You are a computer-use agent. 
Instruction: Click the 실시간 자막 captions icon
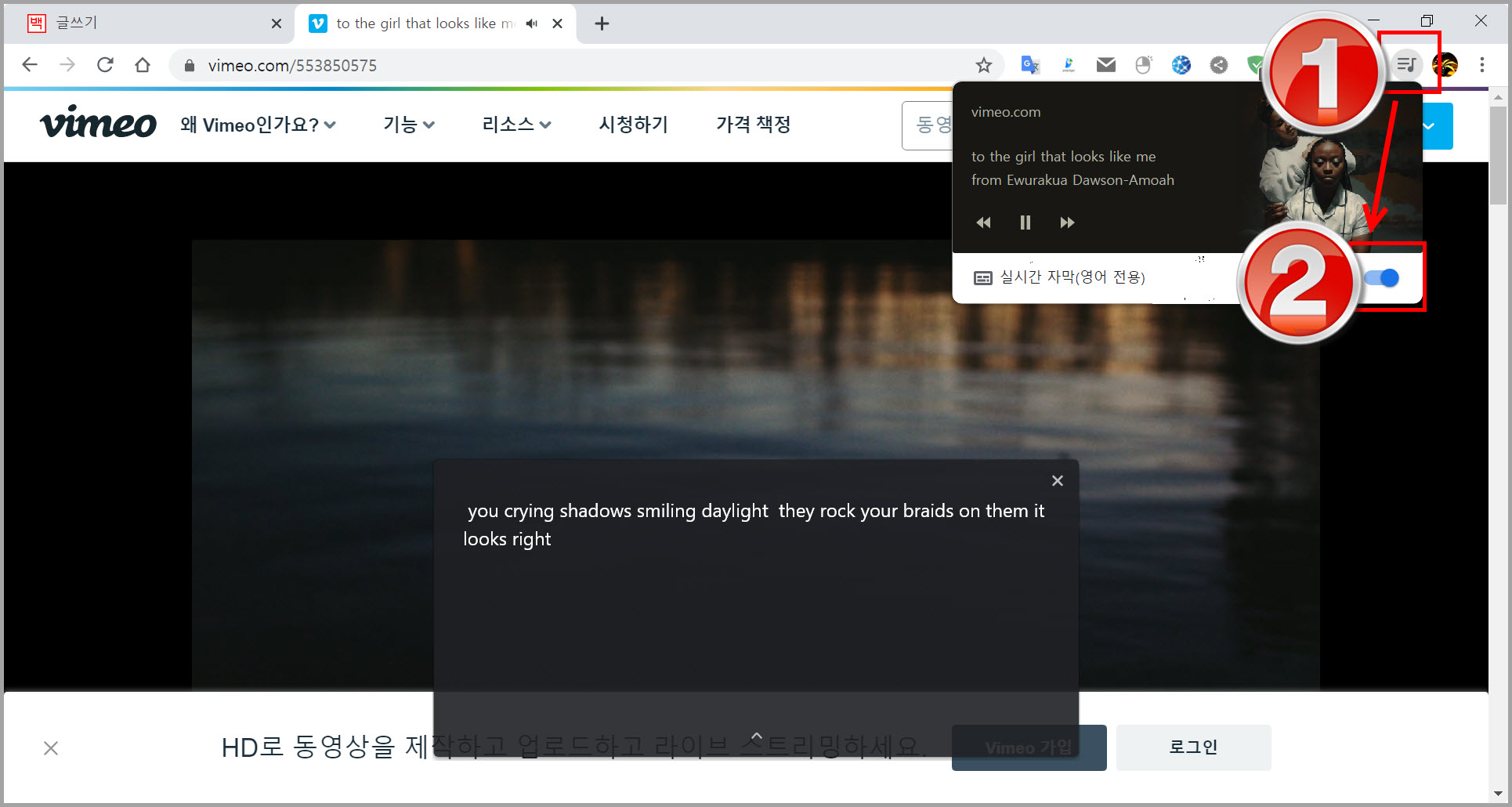(982, 278)
